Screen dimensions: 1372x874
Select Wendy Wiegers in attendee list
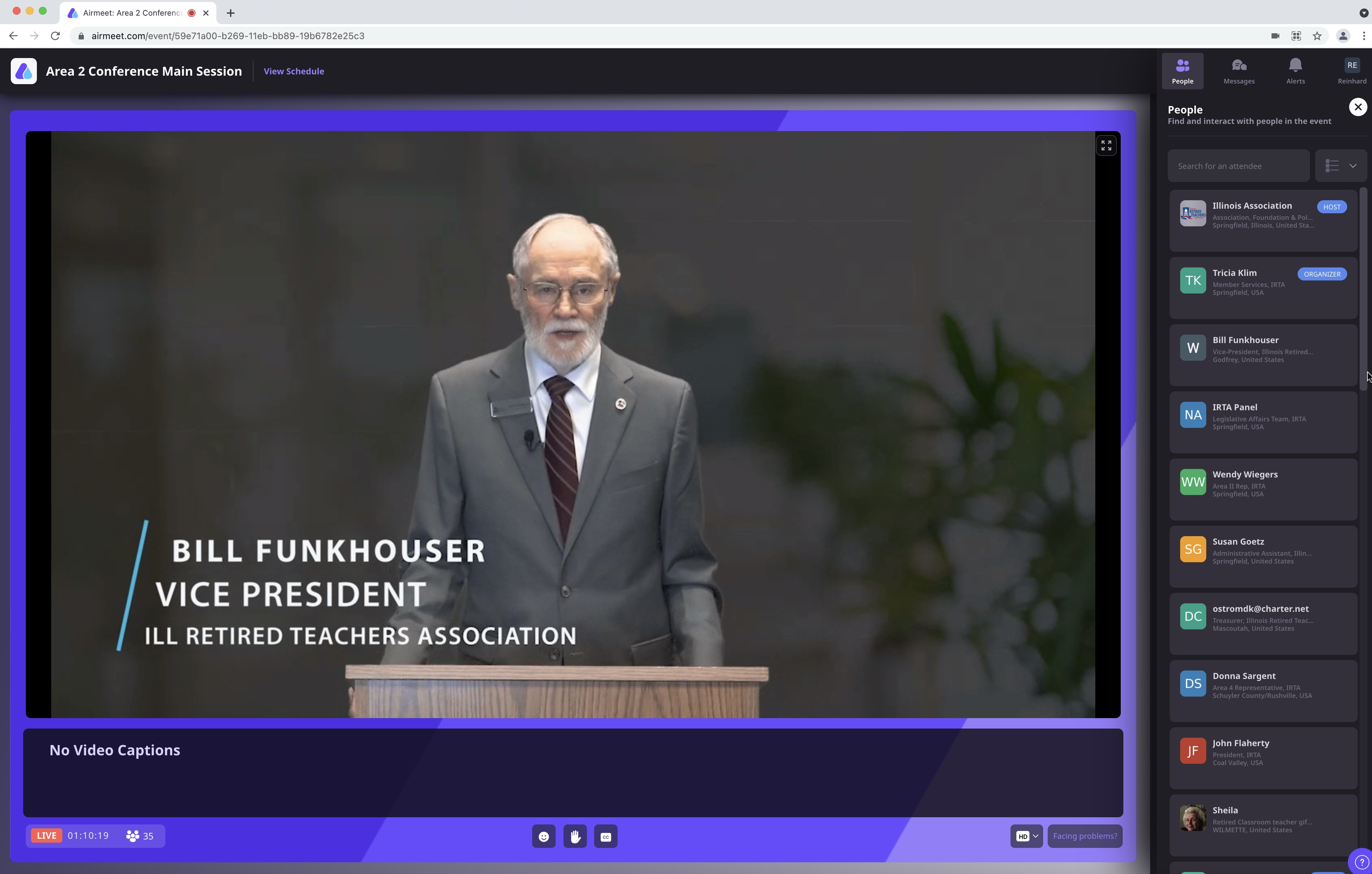(1263, 490)
